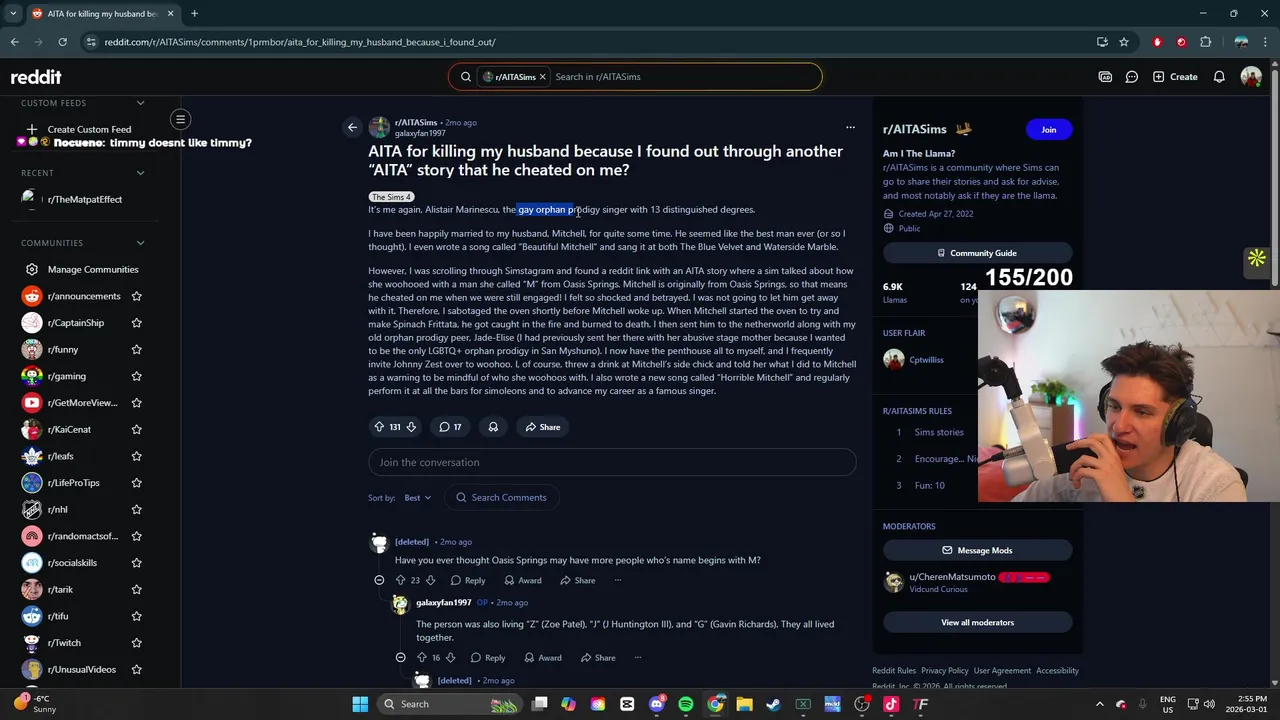Open browser tab search dropdown arrow

click(x=13, y=14)
